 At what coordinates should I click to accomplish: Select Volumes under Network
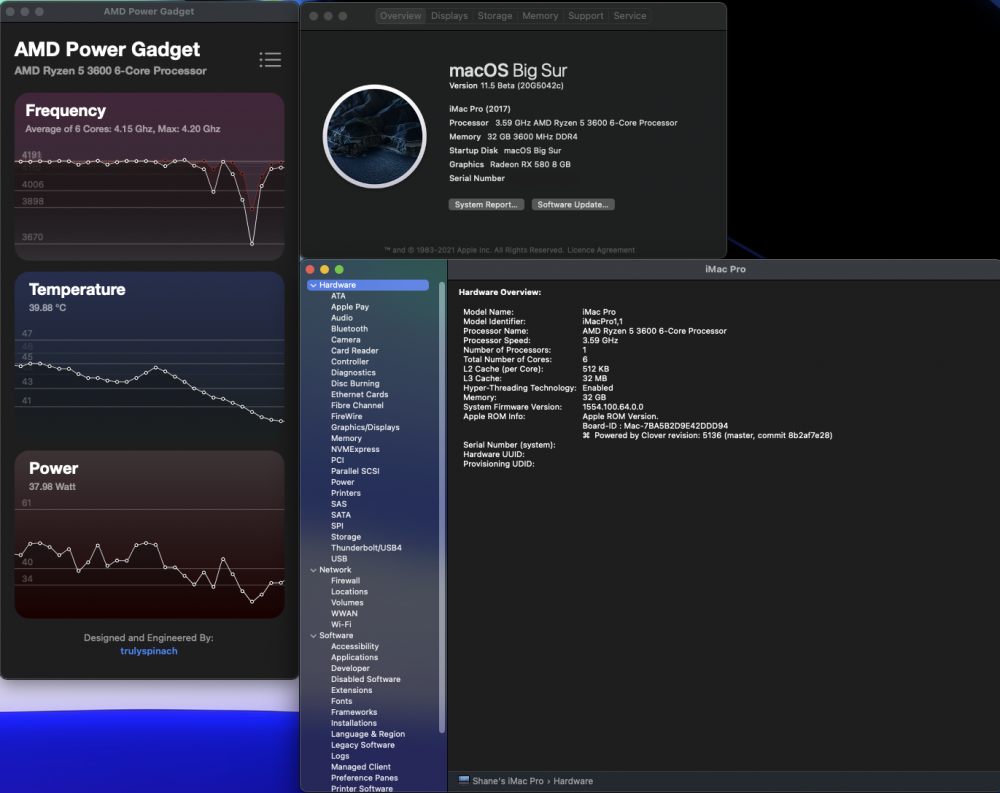(347, 602)
